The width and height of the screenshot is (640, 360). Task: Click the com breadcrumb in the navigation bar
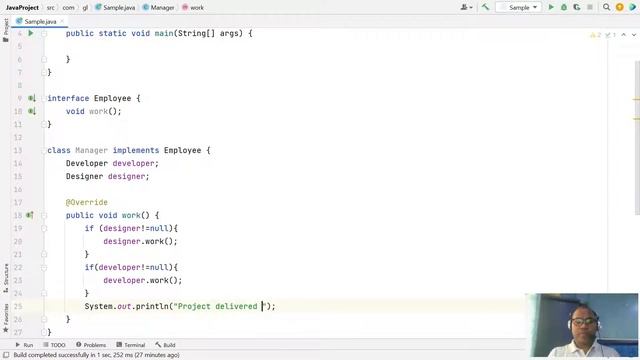pos(68,7)
